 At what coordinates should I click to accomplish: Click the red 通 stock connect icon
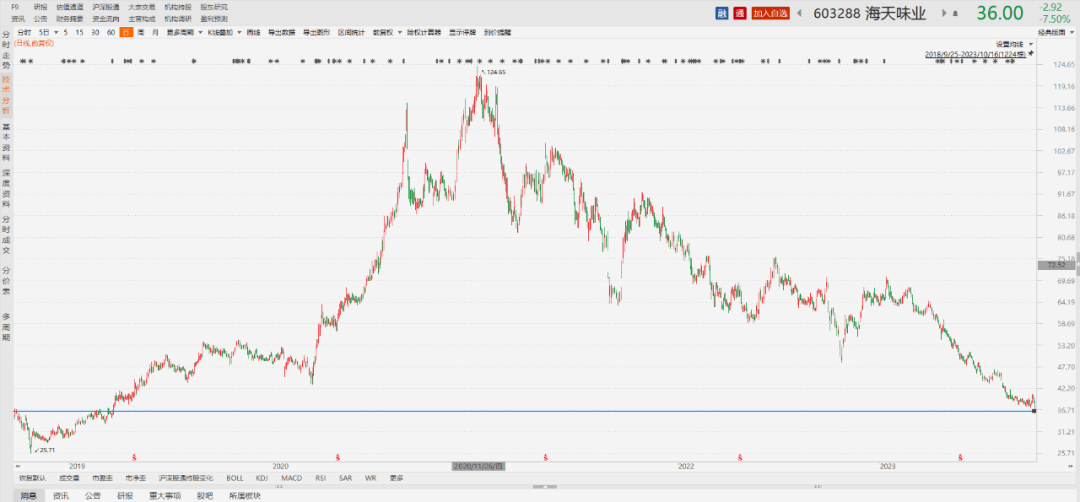[739, 13]
